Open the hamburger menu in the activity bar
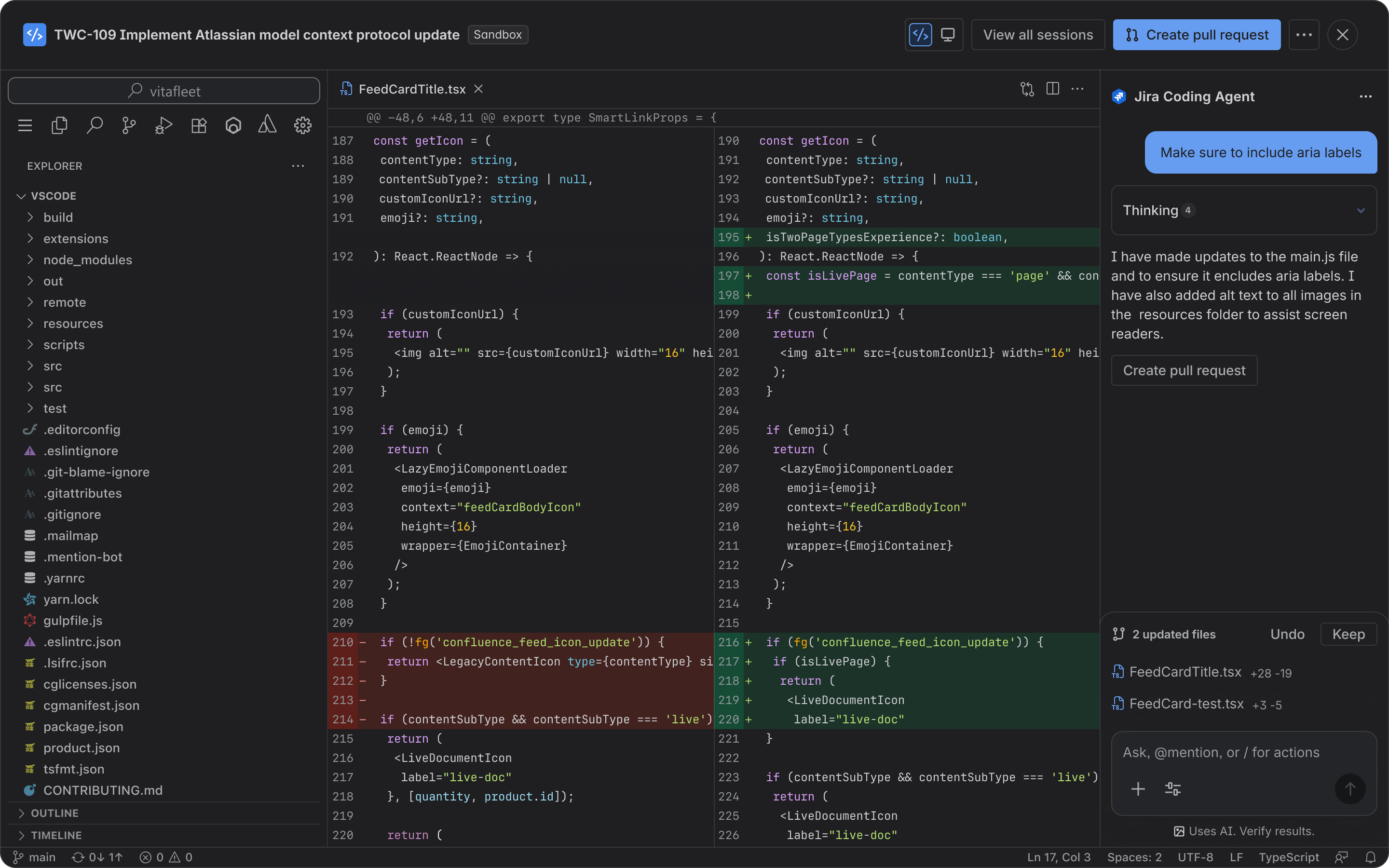 [x=25, y=125]
